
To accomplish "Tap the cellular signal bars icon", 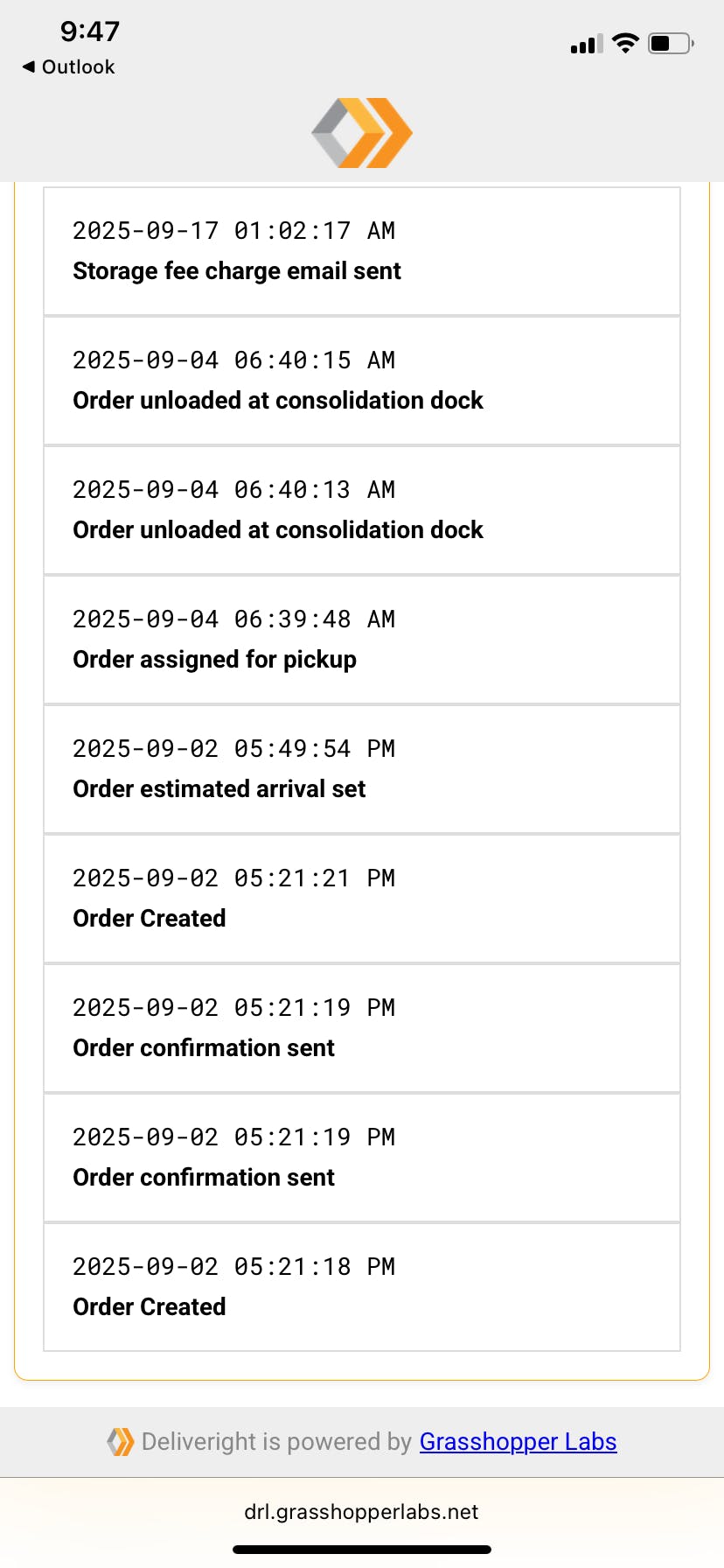I will [586, 44].
